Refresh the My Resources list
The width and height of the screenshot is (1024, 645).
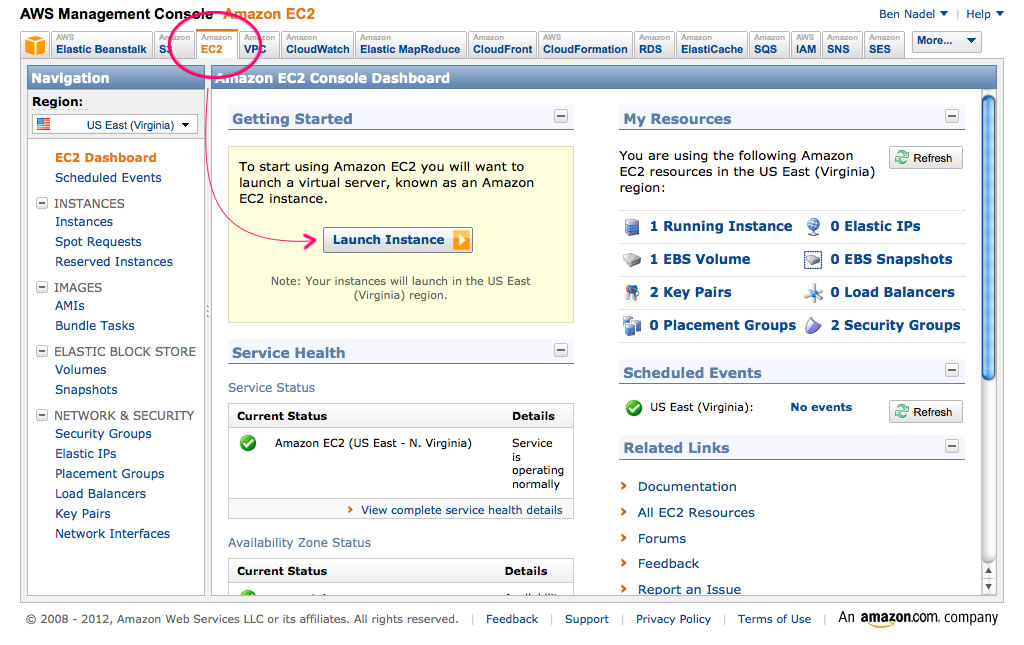[x=925, y=158]
